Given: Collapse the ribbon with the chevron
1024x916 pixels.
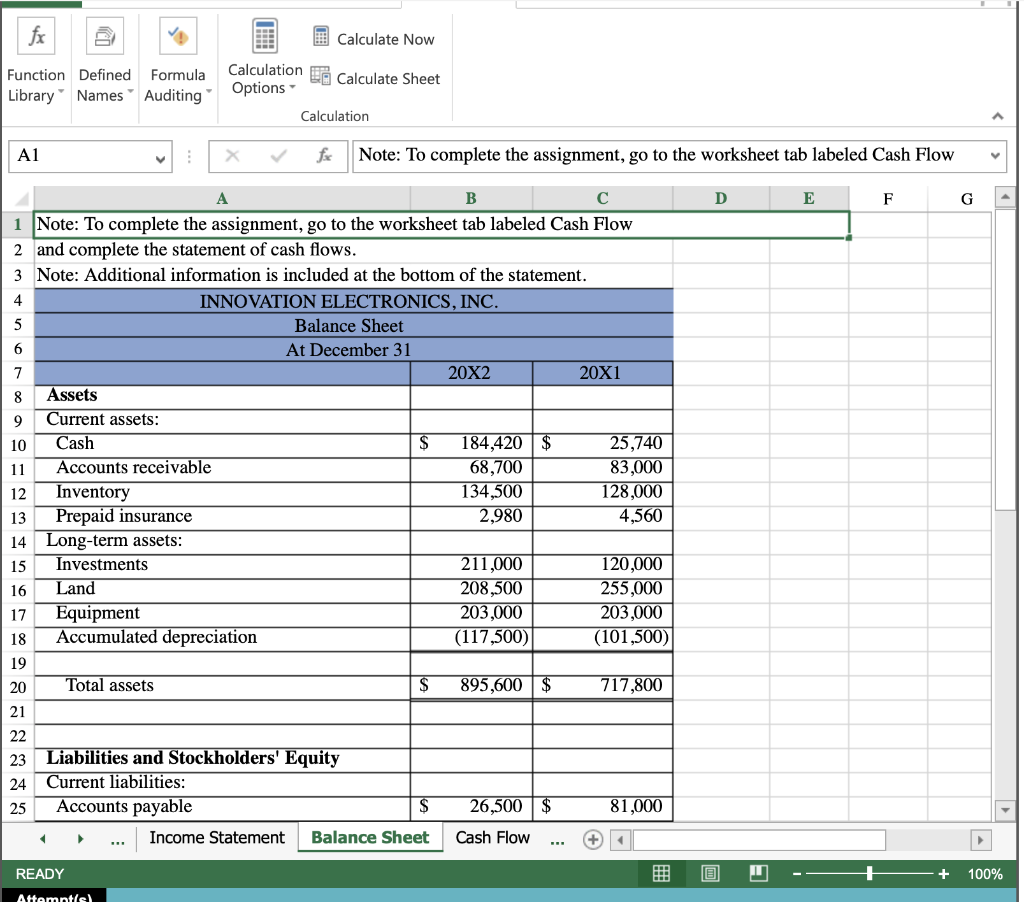Looking at the screenshot, I should point(997,115).
